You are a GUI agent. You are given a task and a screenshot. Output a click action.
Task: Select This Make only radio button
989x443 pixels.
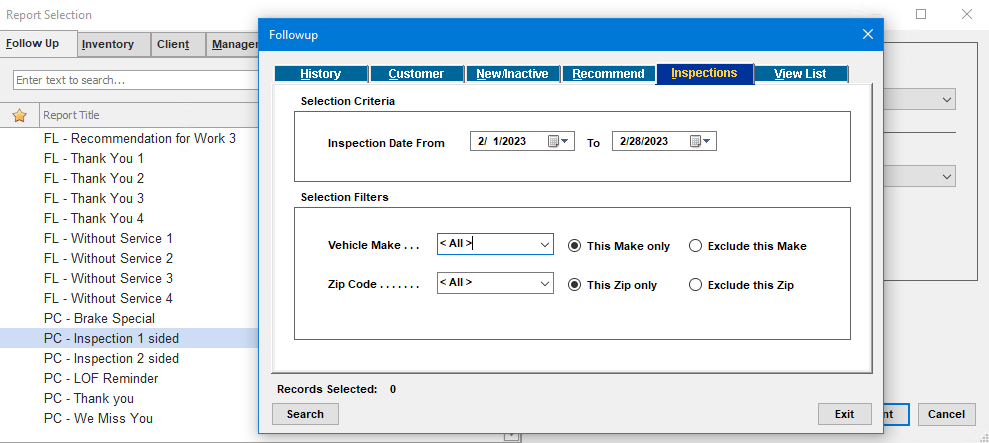[574, 246]
